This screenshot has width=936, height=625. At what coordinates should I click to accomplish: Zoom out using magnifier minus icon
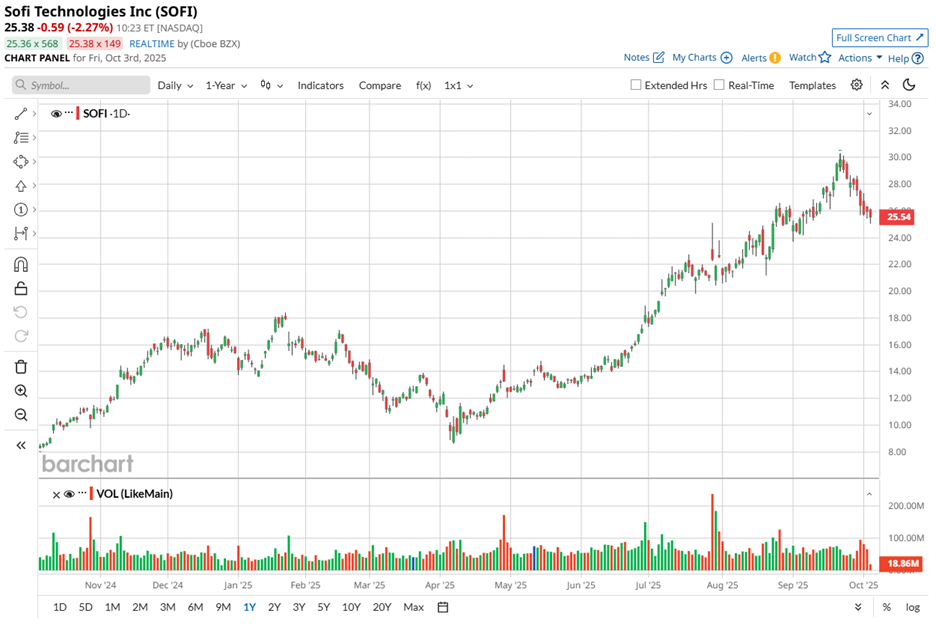coord(21,415)
